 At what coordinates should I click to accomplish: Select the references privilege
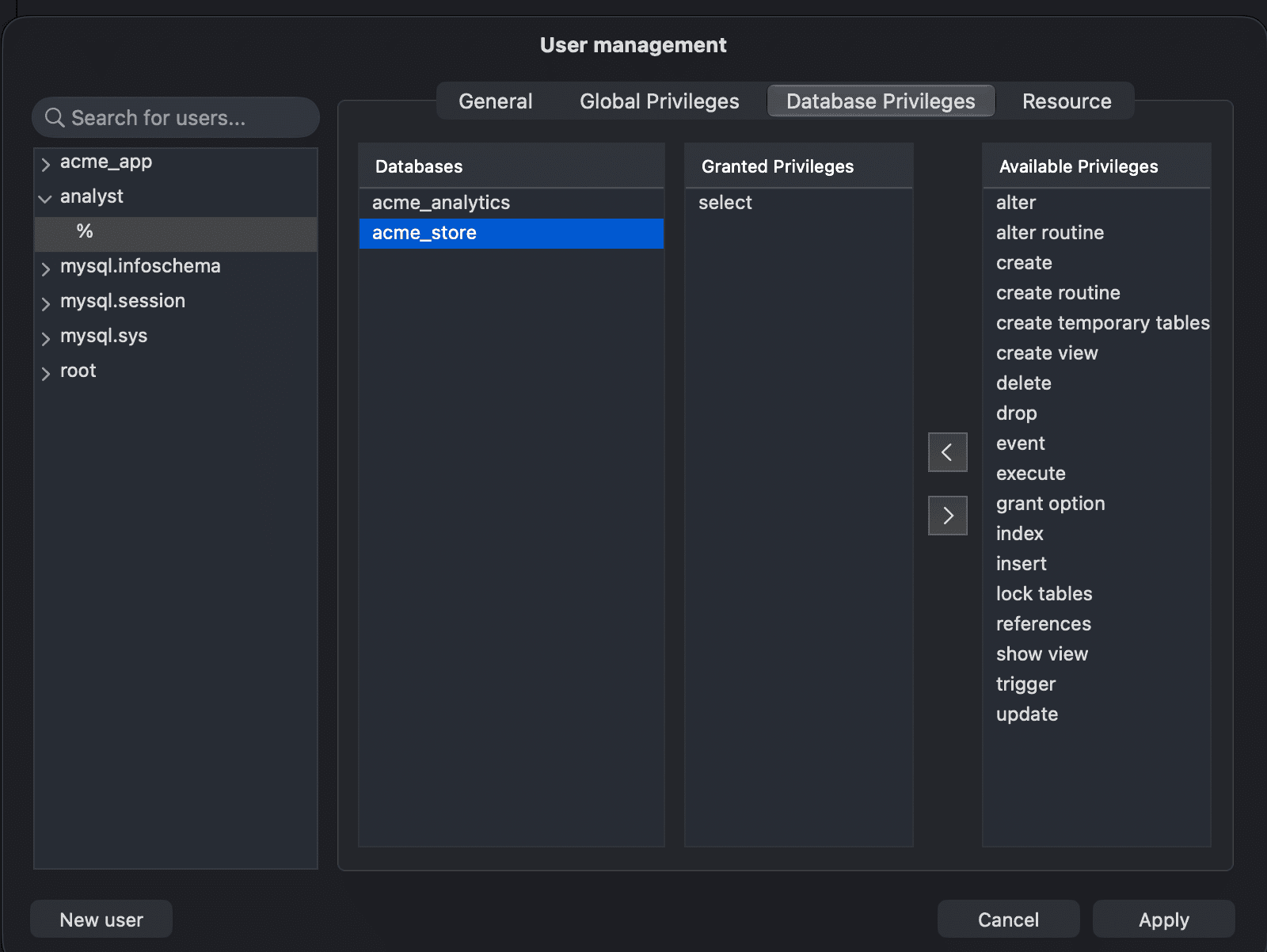click(1097, 624)
